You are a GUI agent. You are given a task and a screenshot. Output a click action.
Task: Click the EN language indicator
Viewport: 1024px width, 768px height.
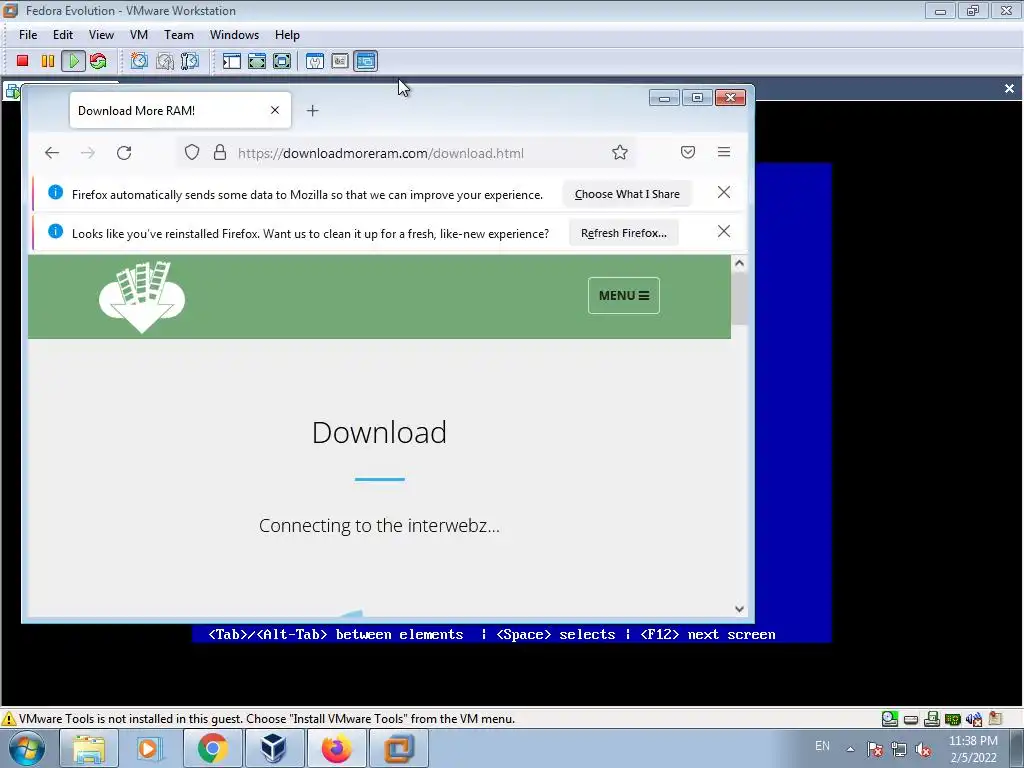pos(822,746)
